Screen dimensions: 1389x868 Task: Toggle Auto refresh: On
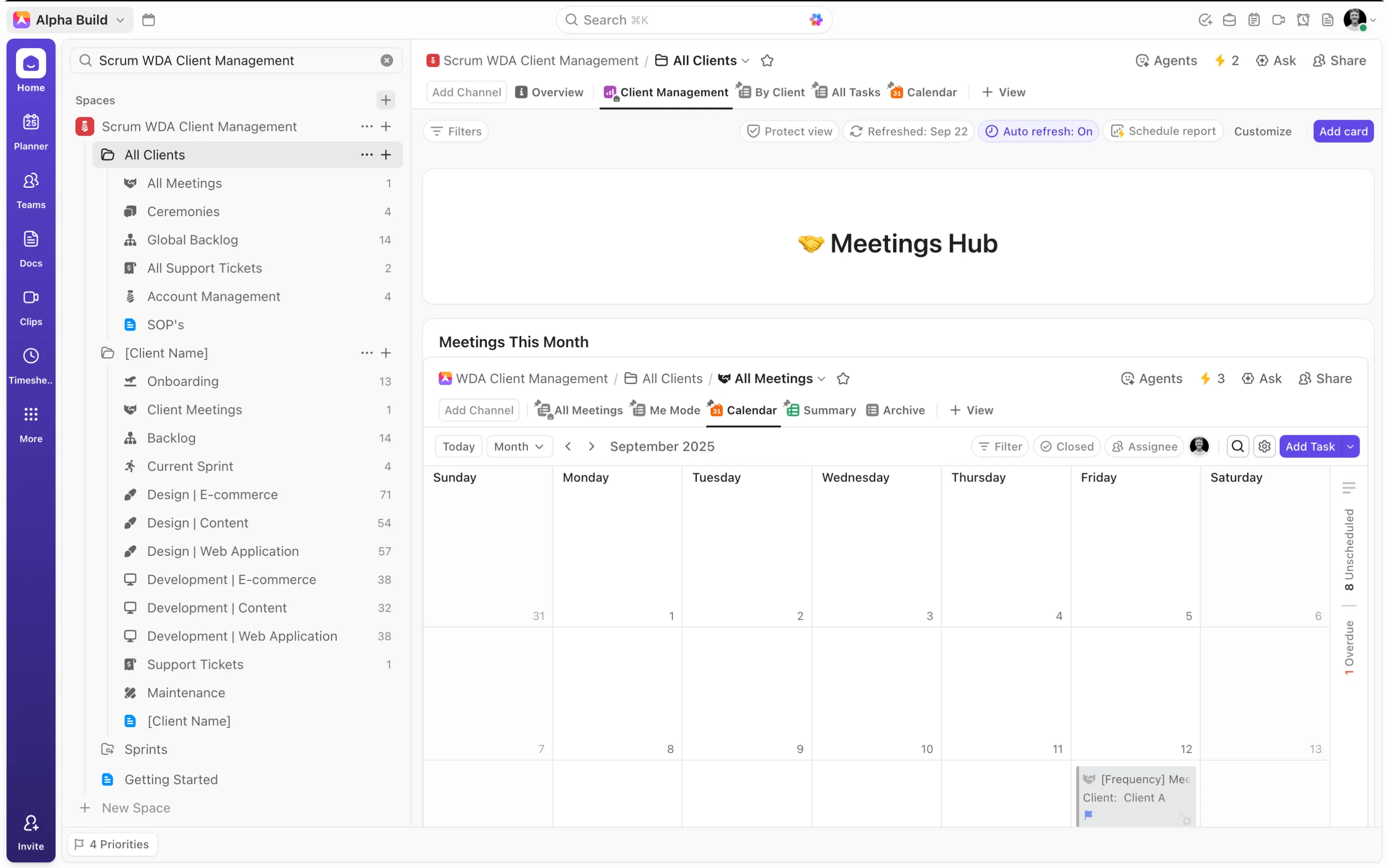coord(1039,132)
